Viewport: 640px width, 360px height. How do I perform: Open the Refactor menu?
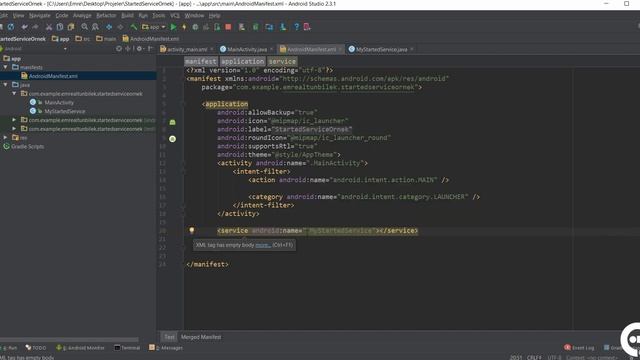[x=106, y=16]
